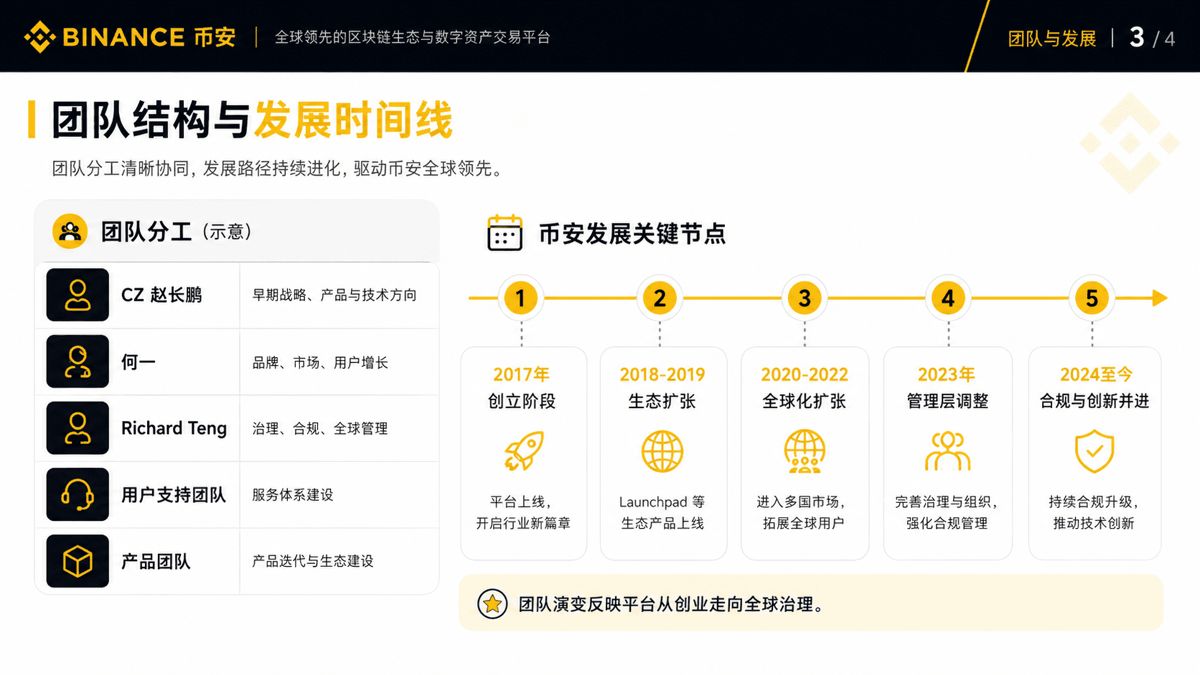Image resolution: width=1200 pixels, height=675 pixels.
Task: Click the 币安发展关键节点 heading
Action: (x=632, y=233)
